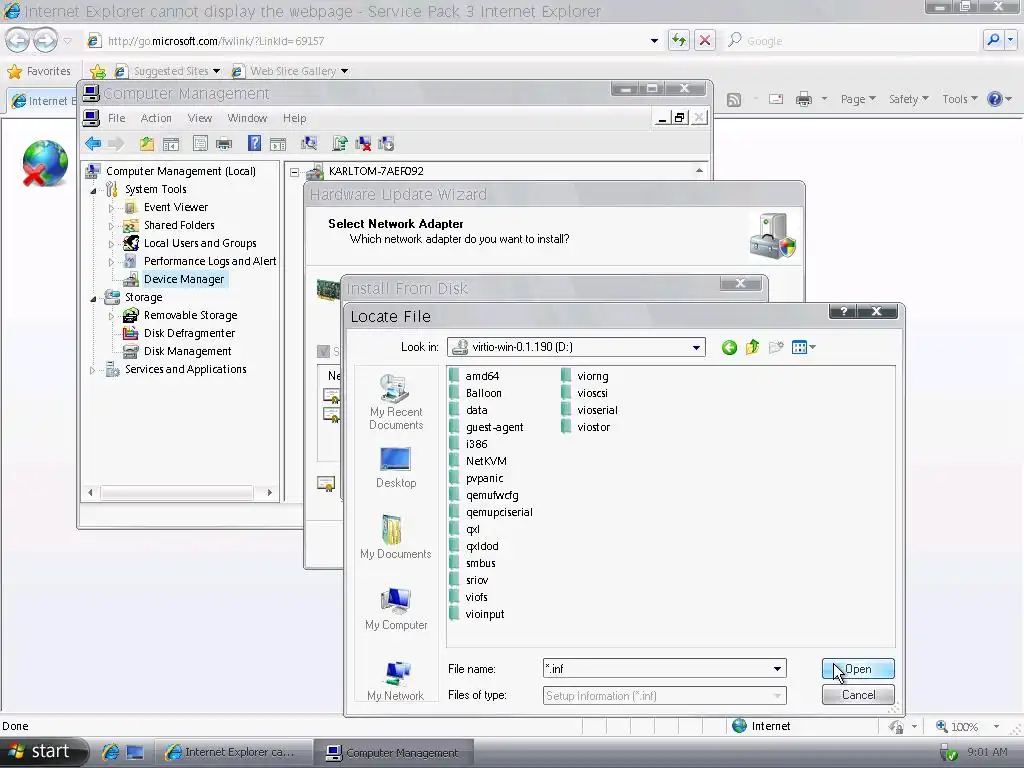
Task: Select Local Users and Groups tree item
Action: 200,244
